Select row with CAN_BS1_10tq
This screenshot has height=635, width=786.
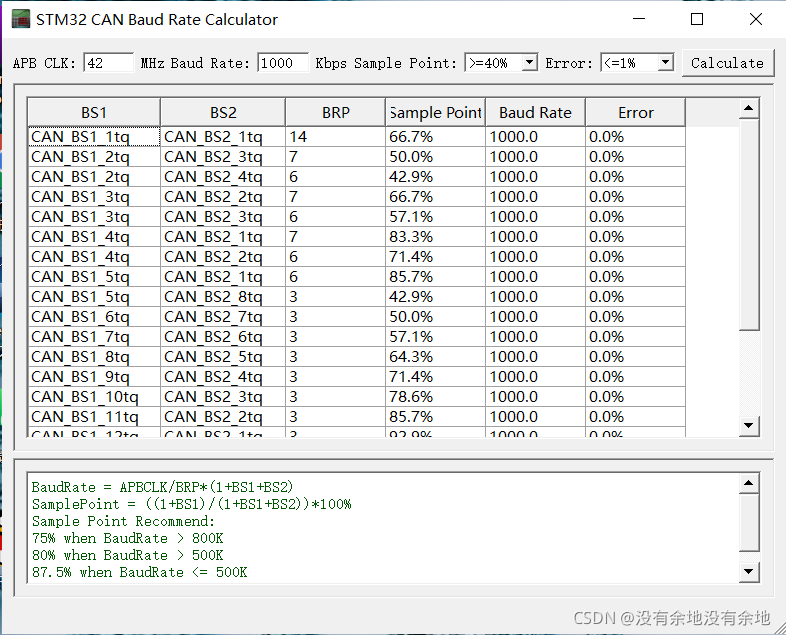click(x=94, y=397)
